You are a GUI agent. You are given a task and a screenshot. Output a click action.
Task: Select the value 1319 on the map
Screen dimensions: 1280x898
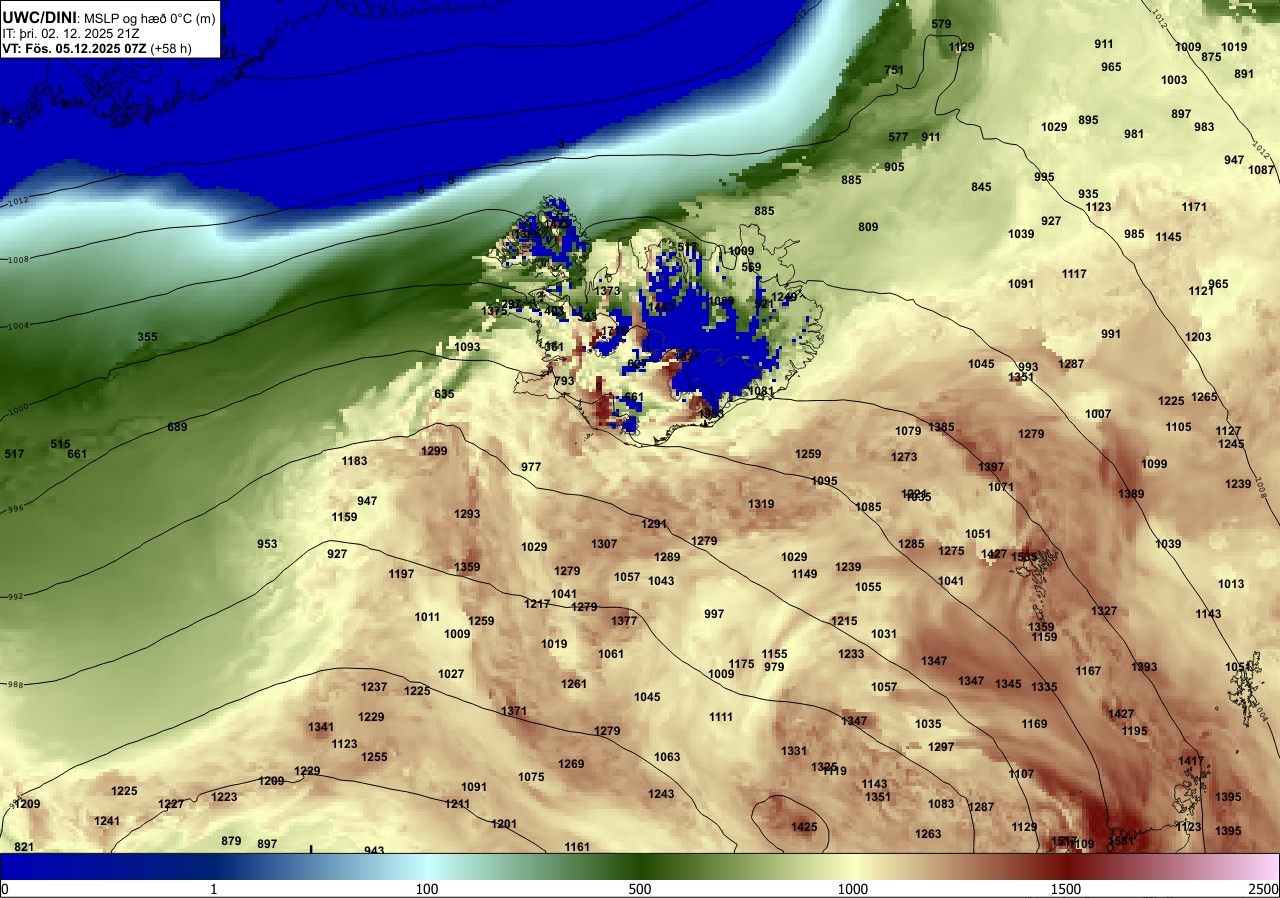point(761,504)
